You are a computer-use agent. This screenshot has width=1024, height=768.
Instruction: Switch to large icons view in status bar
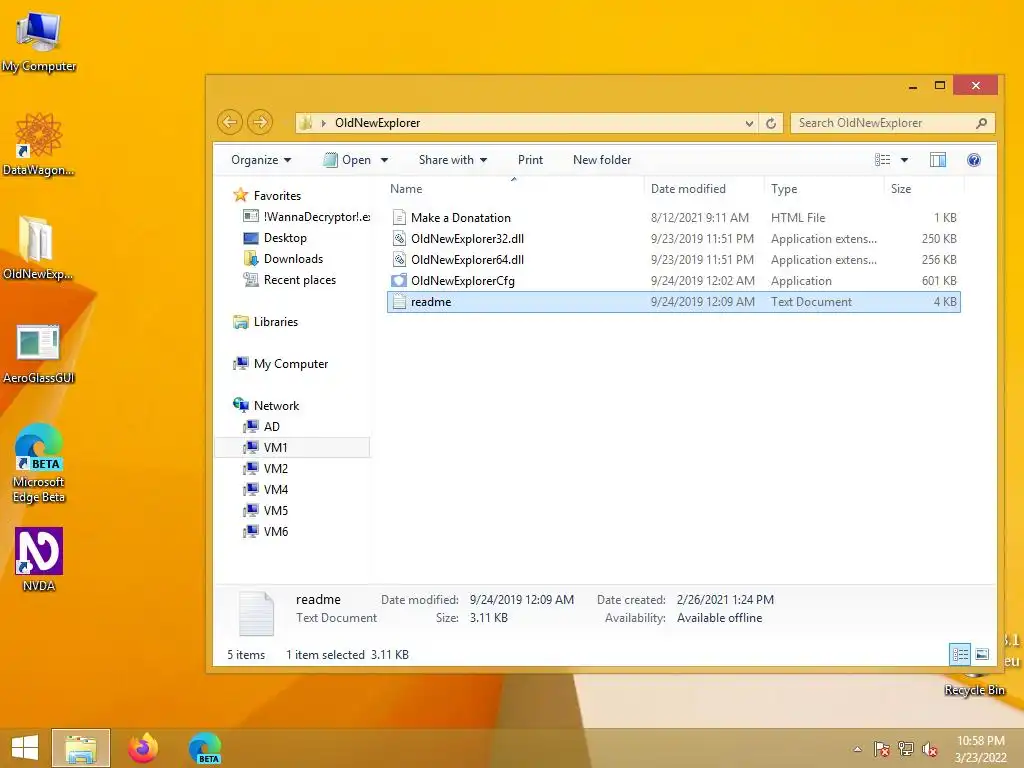[982, 654]
